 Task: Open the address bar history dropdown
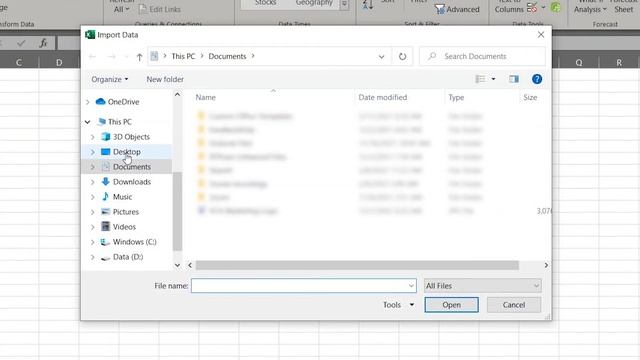pos(381,57)
